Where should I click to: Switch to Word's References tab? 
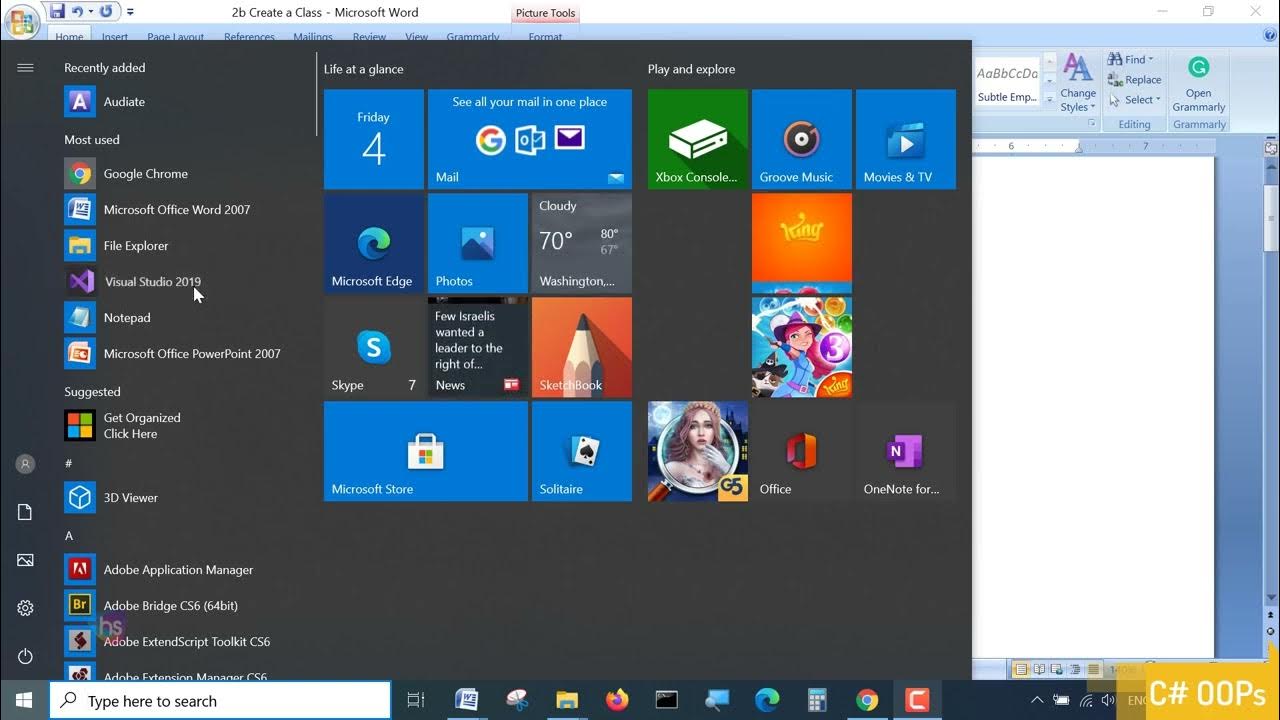click(250, 37)
